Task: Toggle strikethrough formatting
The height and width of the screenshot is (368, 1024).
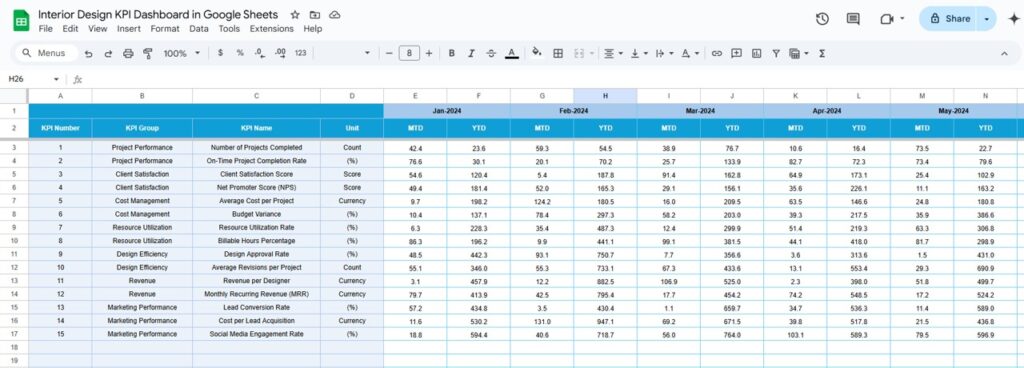Action: (491, 54)
